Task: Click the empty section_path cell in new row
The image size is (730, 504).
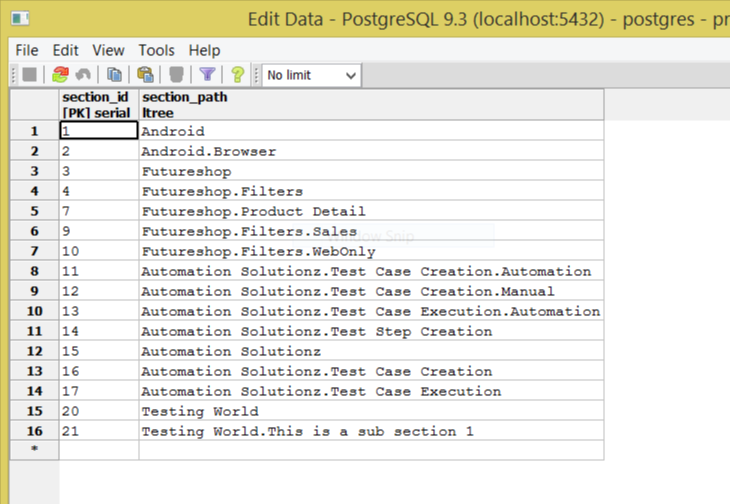Action: point(371,450)
